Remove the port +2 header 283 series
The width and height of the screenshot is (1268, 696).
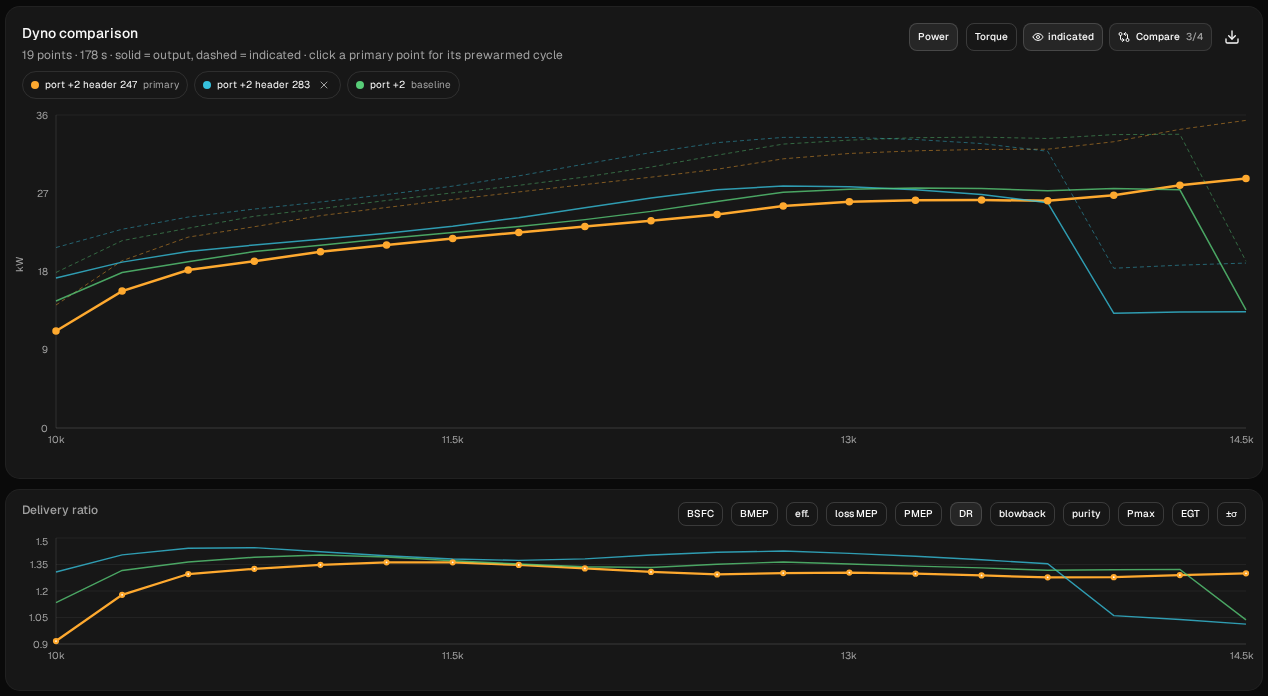pos(324,85)
